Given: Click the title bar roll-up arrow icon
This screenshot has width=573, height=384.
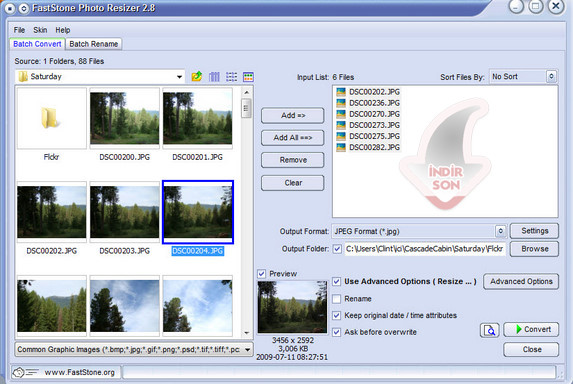Looking at the screenshot, I should point(24,8).
